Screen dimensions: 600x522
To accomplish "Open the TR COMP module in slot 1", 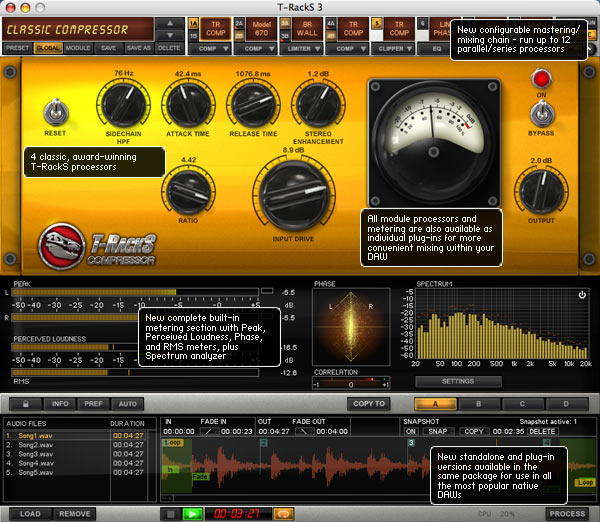I will coord(216,29).
